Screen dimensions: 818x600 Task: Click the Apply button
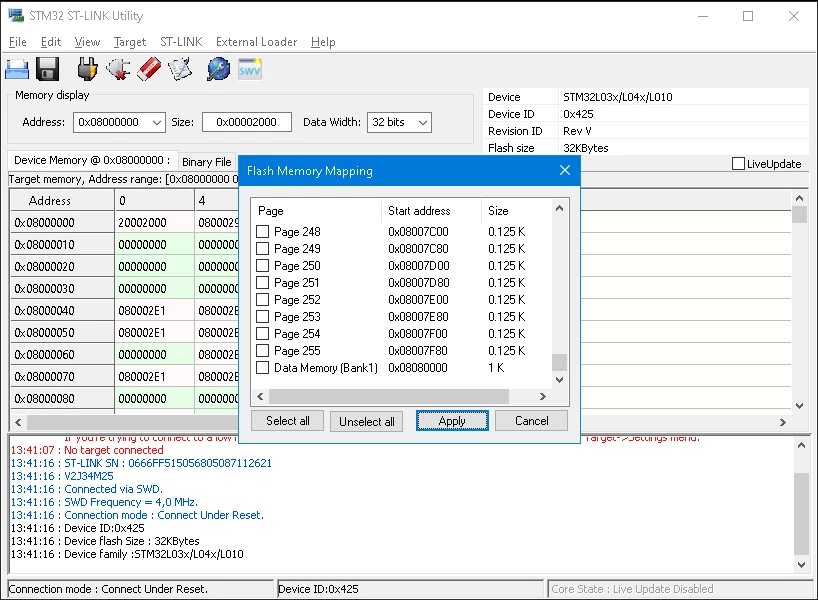coord(452,421)
